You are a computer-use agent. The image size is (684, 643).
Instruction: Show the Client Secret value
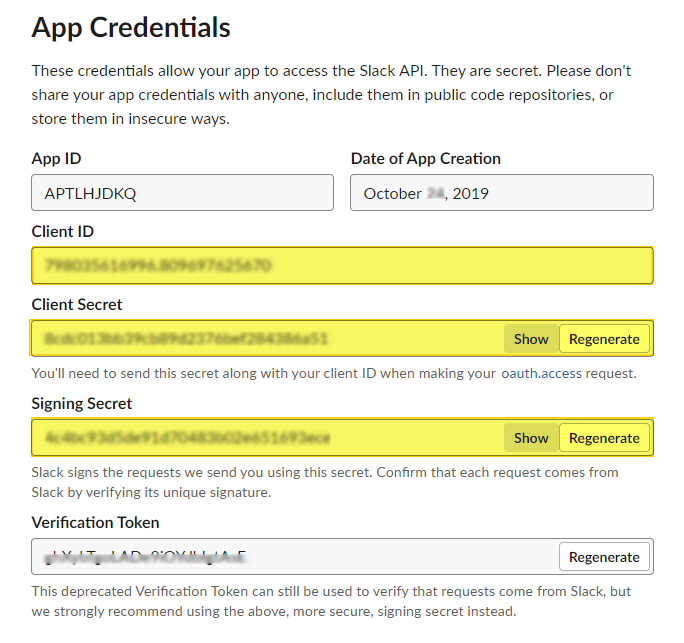coord(531,339)
